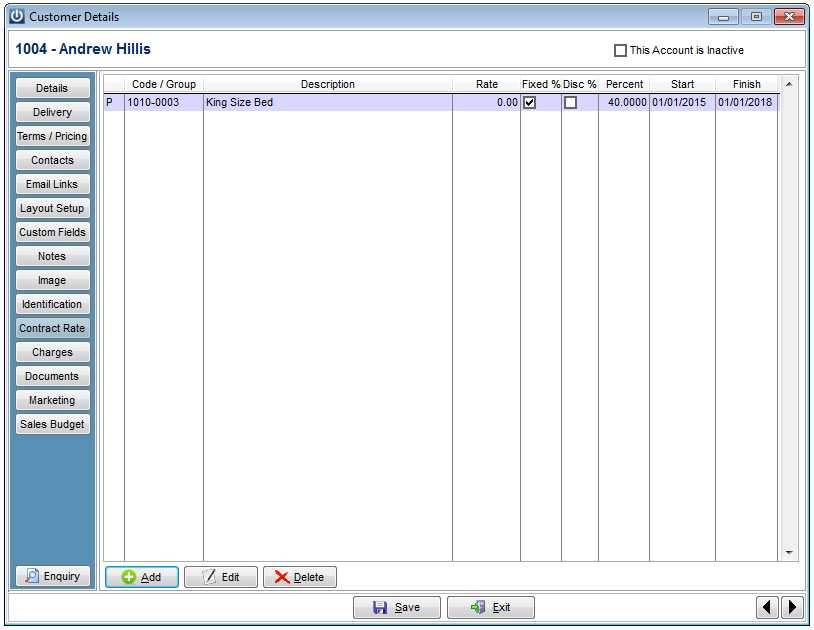Select percent value 40.0000

pyautogui.click(x=624, y=102)
